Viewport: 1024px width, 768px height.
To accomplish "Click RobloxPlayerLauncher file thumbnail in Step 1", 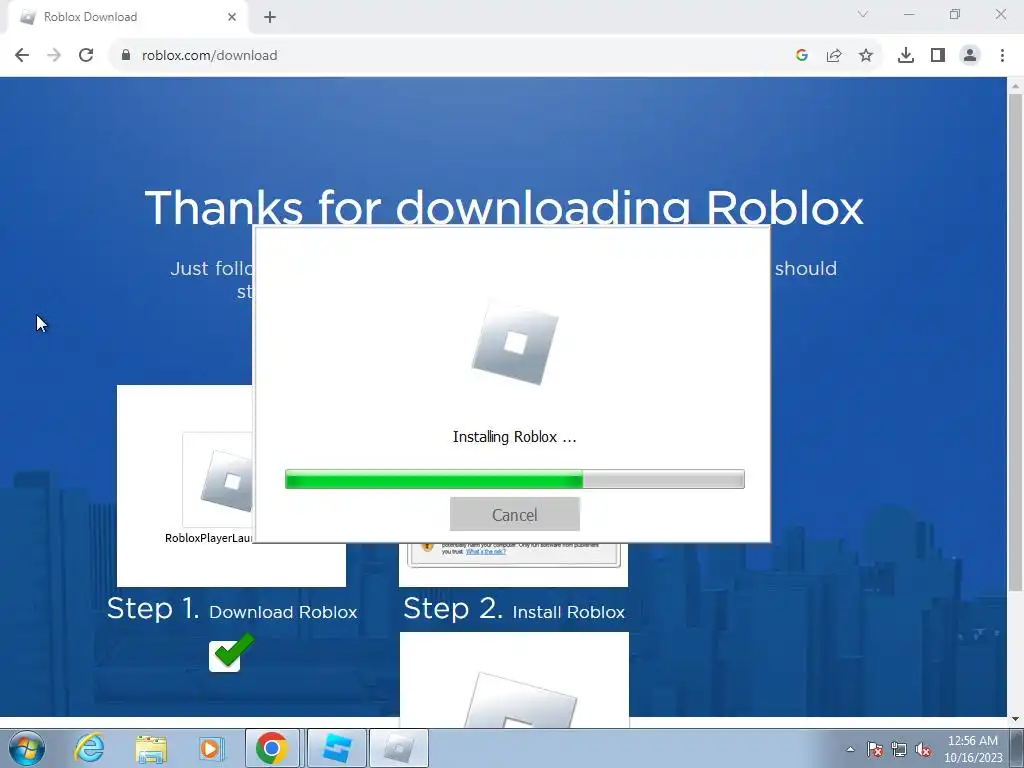I will (218, 480).
